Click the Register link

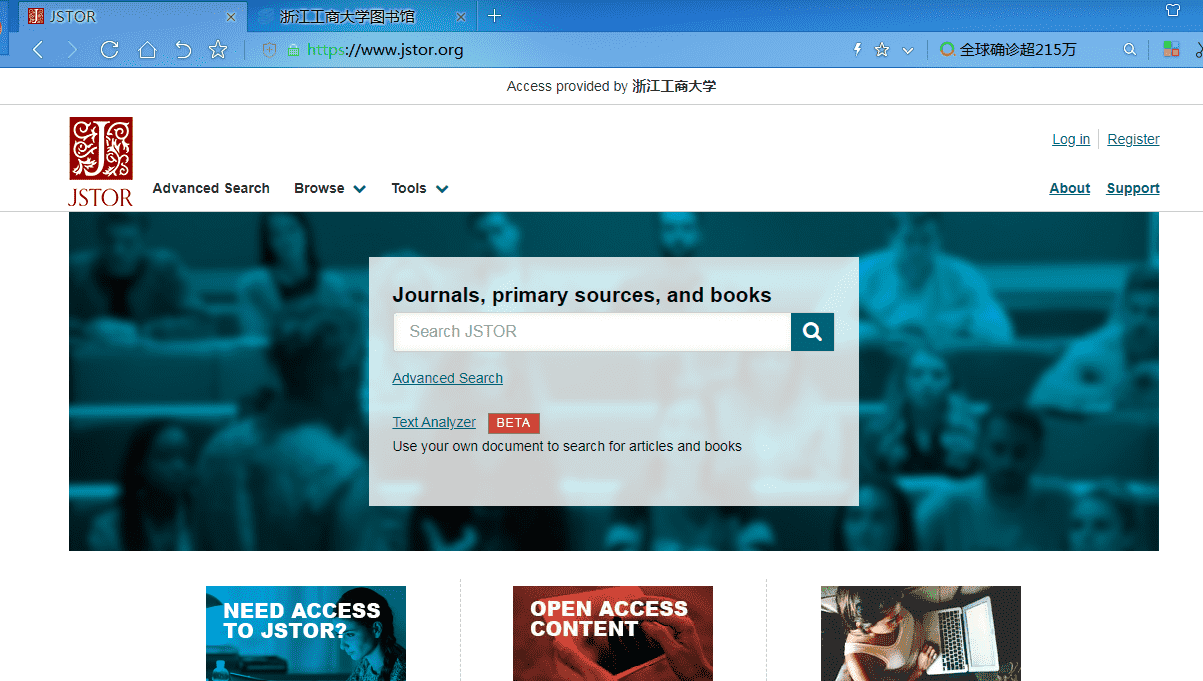tap(1133, 139)
